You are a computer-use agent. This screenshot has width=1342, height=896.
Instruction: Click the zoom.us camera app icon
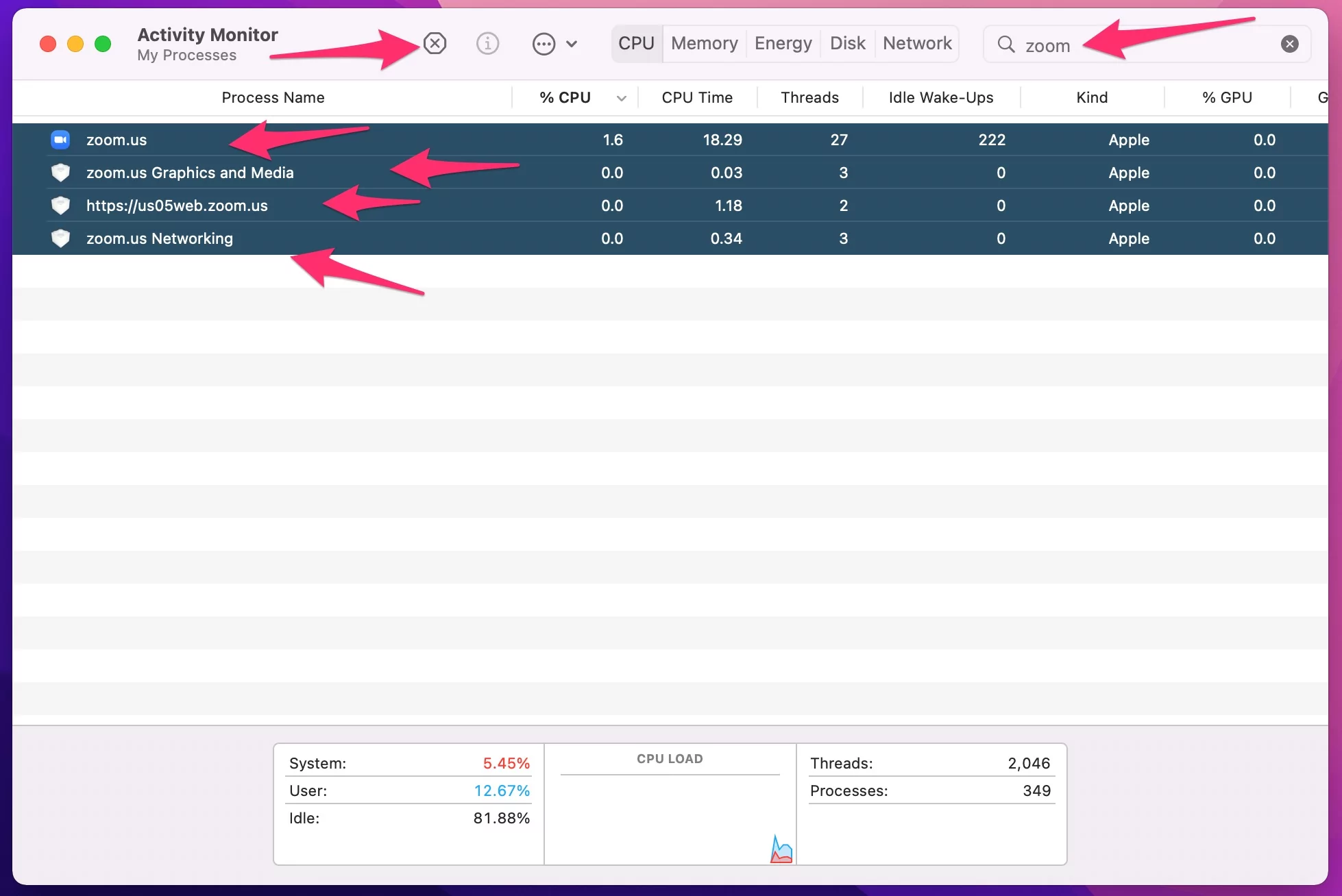coord(60,140)
